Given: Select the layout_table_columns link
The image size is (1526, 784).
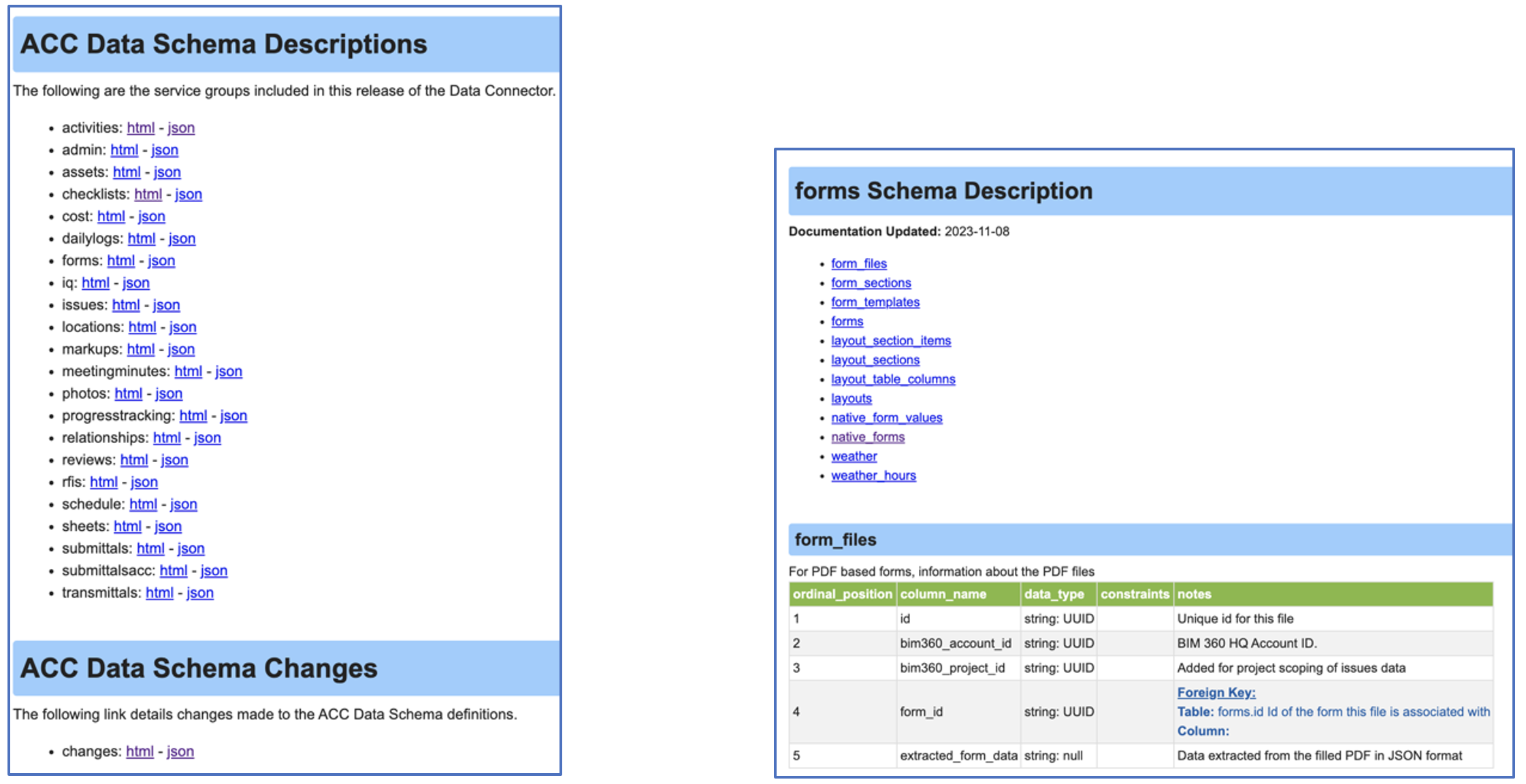Looking at the screenshot, I should (893, 379).
